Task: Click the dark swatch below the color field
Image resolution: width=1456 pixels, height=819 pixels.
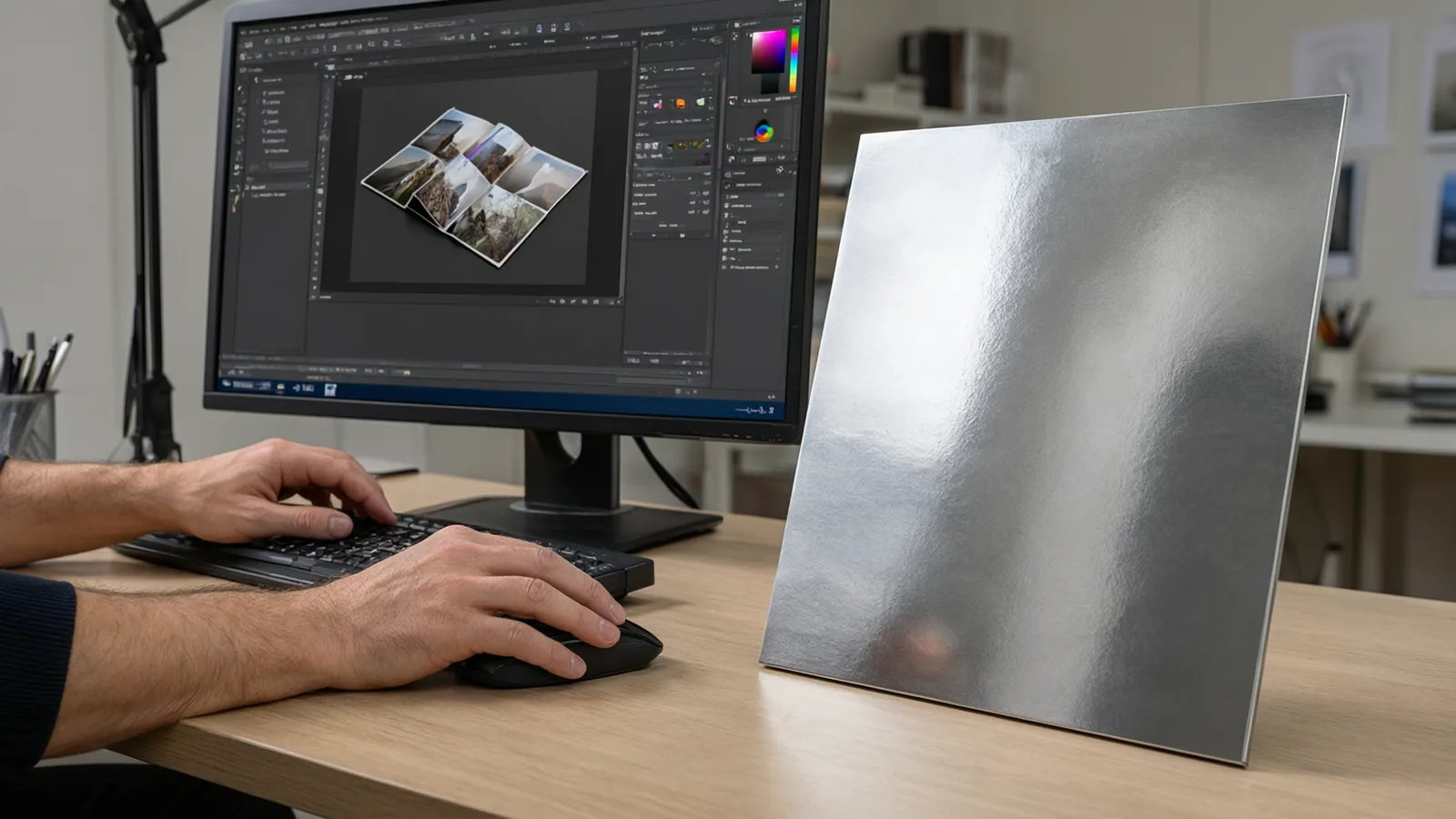Action: 770,83
